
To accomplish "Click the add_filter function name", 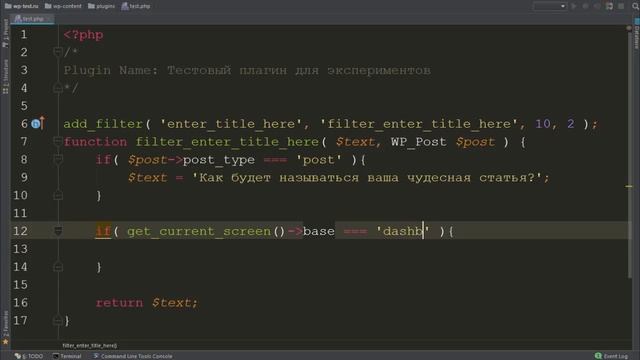I will coord(103,124).
